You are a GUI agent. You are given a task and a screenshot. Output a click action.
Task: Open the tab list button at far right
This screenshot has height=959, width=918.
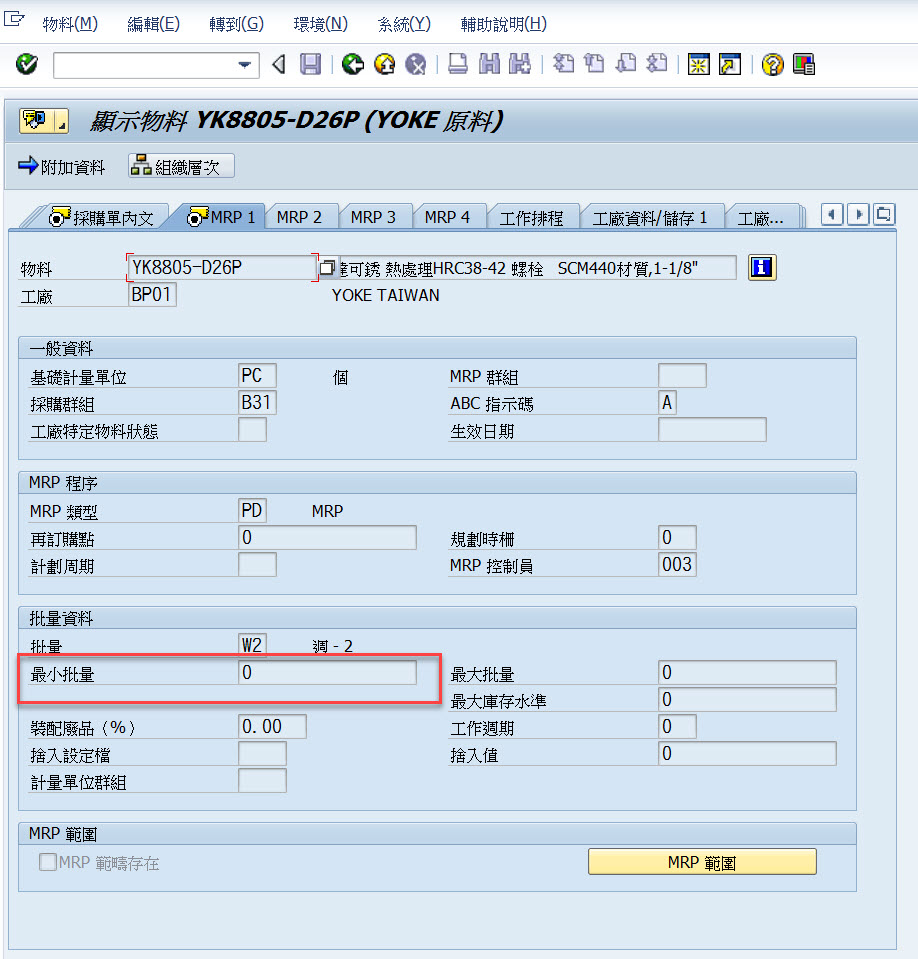point(883,214)
